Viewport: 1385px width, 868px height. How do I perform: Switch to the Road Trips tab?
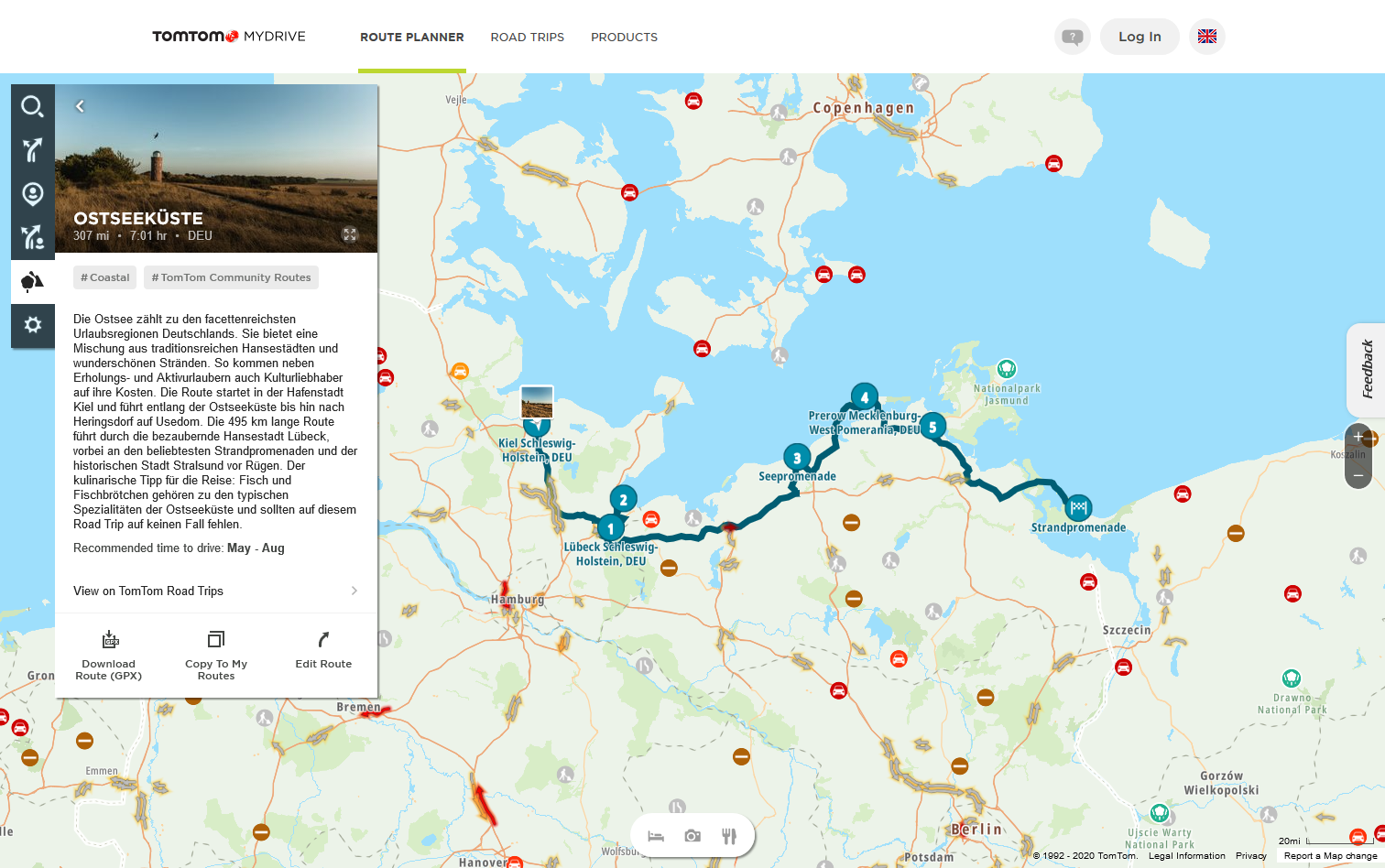(x=527, y=38)
